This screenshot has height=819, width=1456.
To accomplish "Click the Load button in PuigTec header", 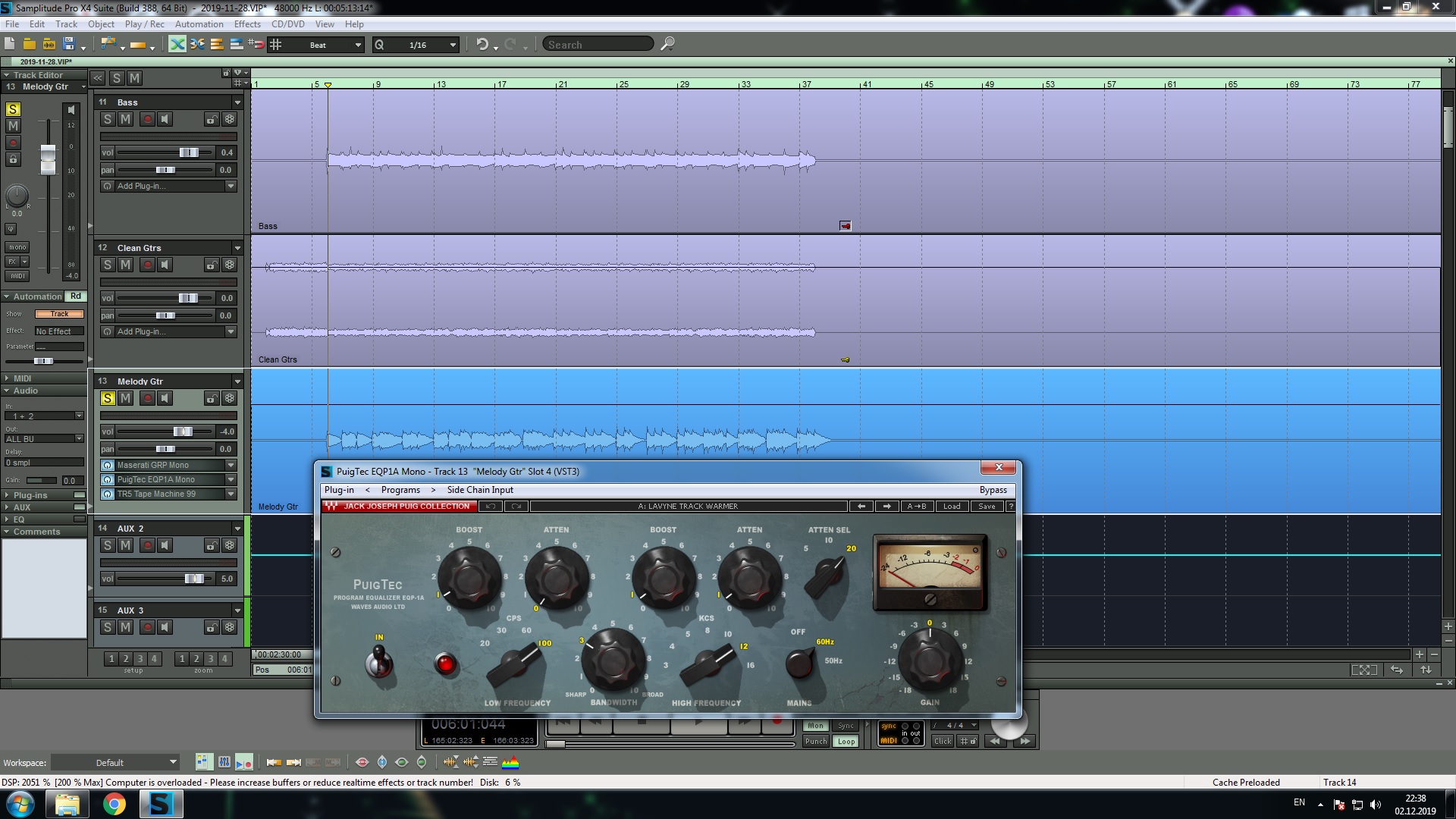I will 952,506.
